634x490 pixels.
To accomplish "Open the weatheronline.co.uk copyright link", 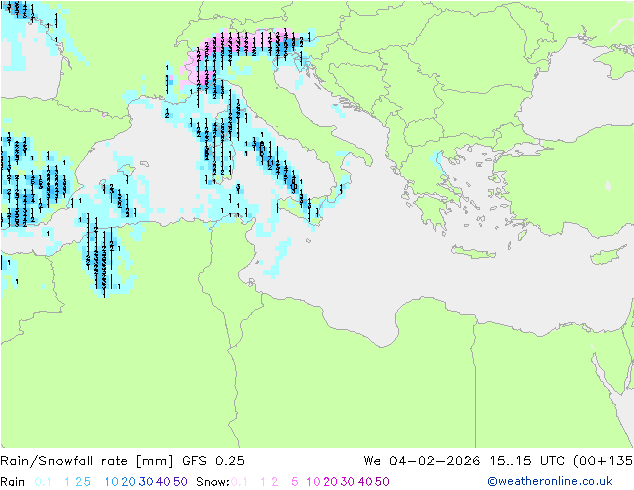I will coord(550,481).
